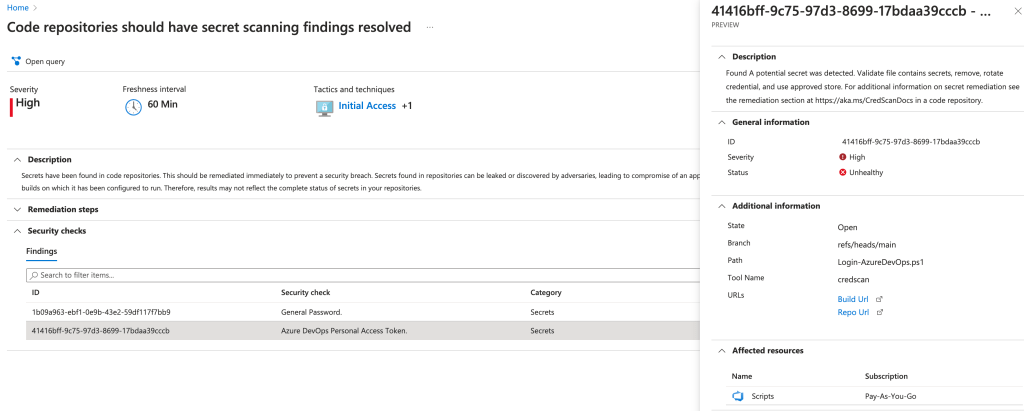Click the Initial Access tactic icon
Image resolution: width=1024 pixels, height=411 pixels.
tap(323, 107)
